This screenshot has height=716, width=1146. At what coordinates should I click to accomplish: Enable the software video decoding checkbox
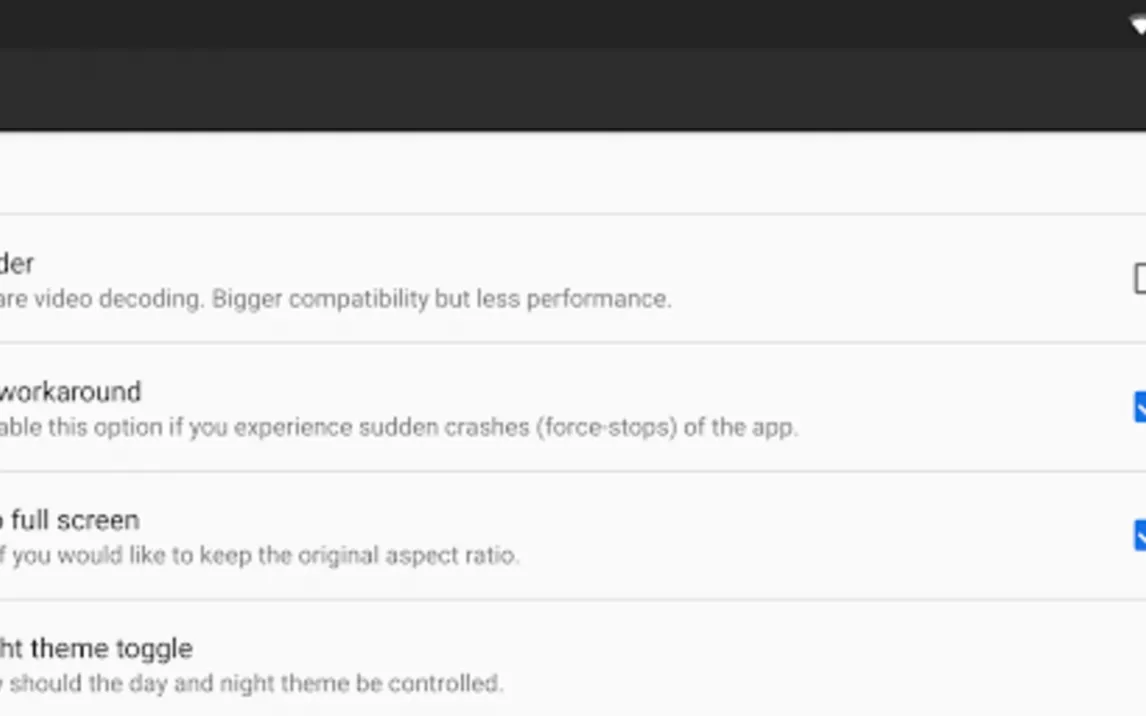[x=1139, y=279]
